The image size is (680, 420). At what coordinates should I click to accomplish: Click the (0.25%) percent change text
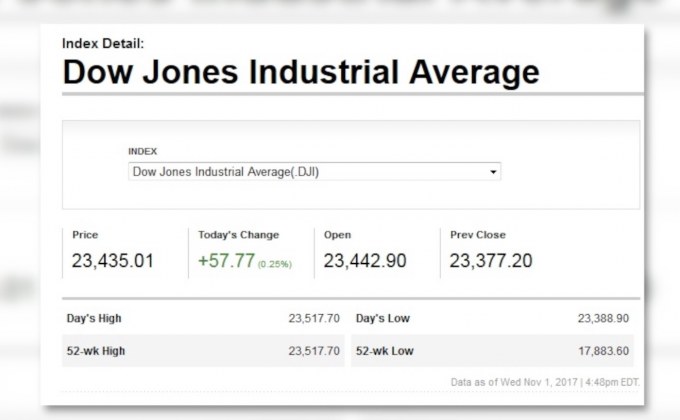(275, 264)
